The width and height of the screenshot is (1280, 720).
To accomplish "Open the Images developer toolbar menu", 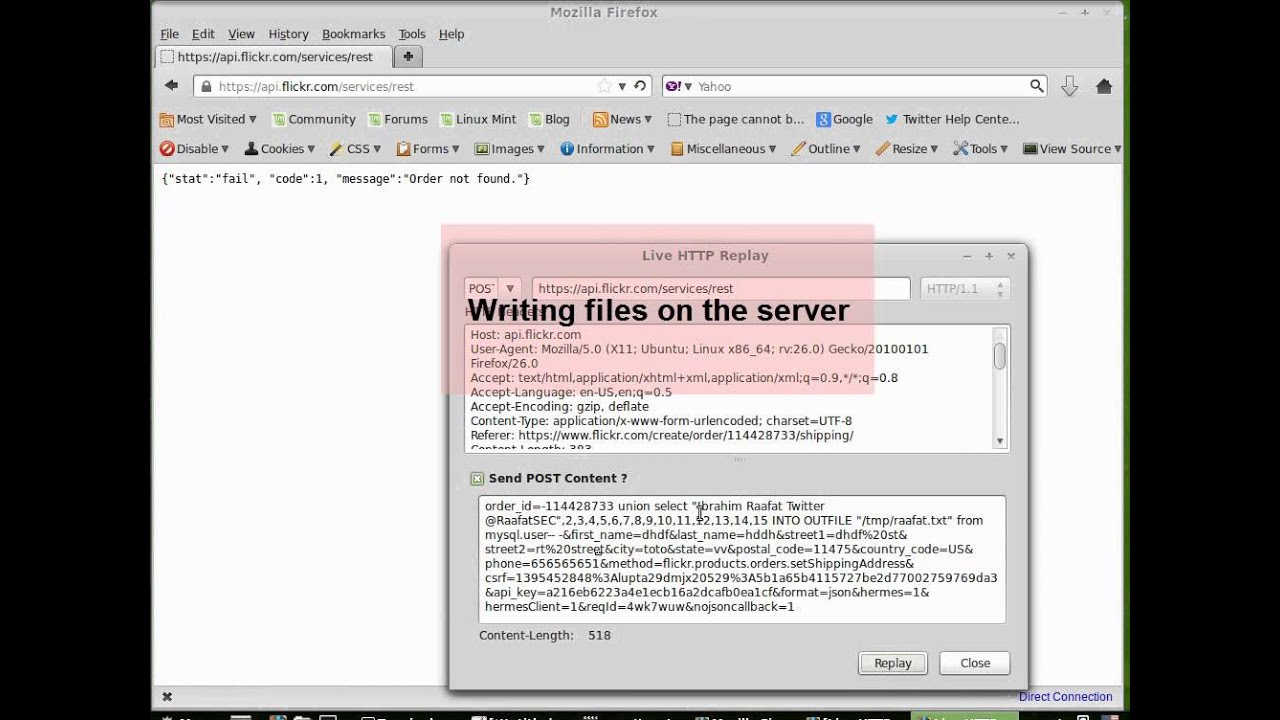I will [x=509, y=149].
